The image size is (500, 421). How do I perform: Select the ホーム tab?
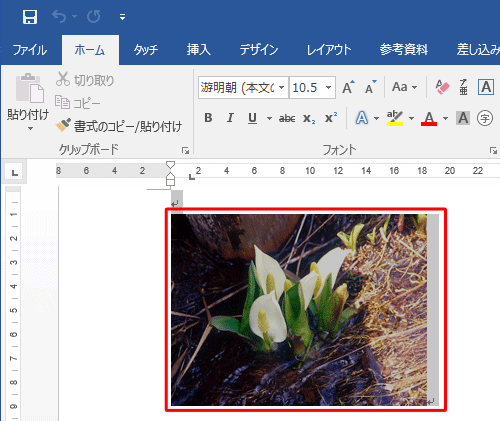[90, 50]
